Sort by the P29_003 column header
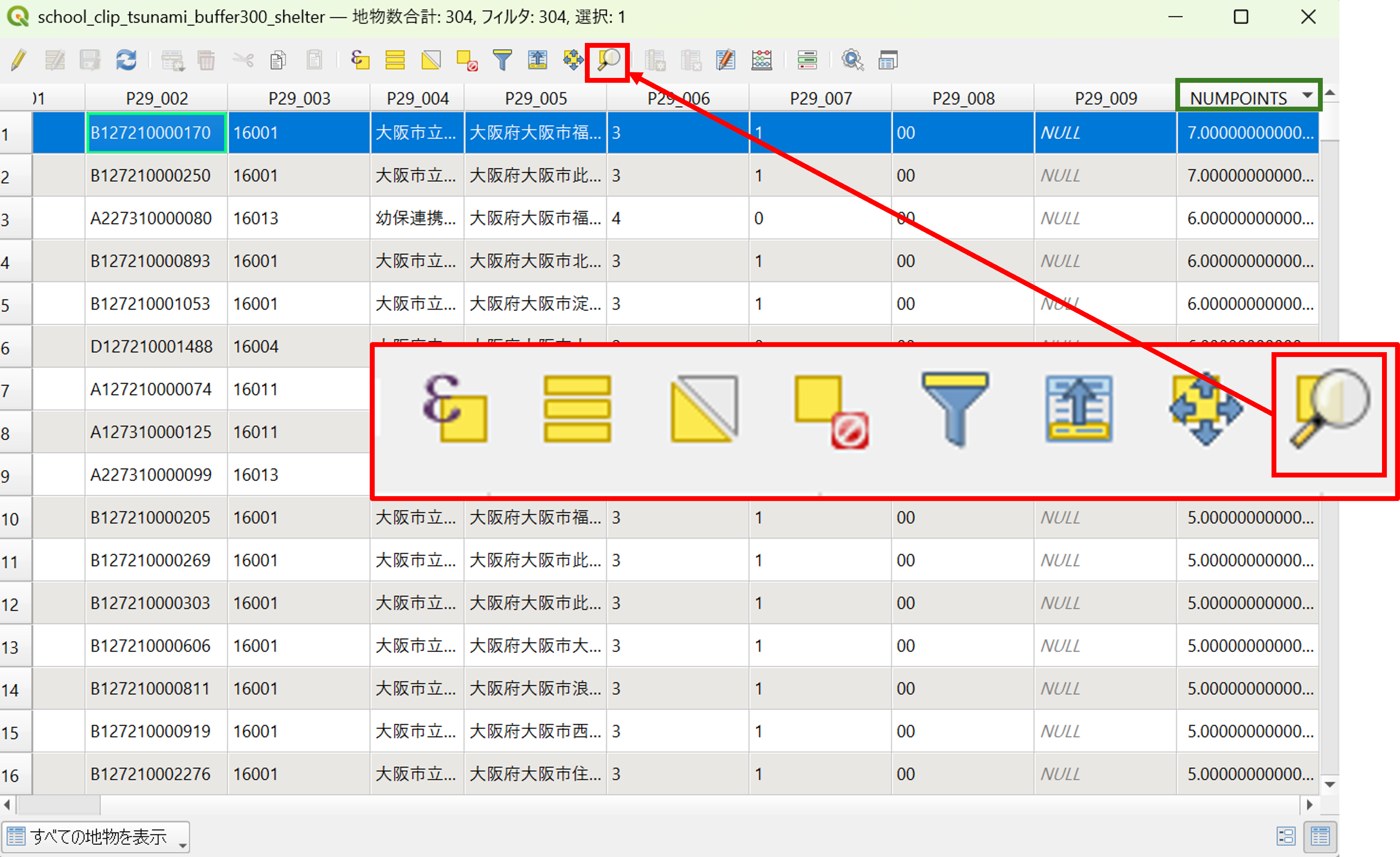Screen dimensions: 1400x857 [300, 98]
